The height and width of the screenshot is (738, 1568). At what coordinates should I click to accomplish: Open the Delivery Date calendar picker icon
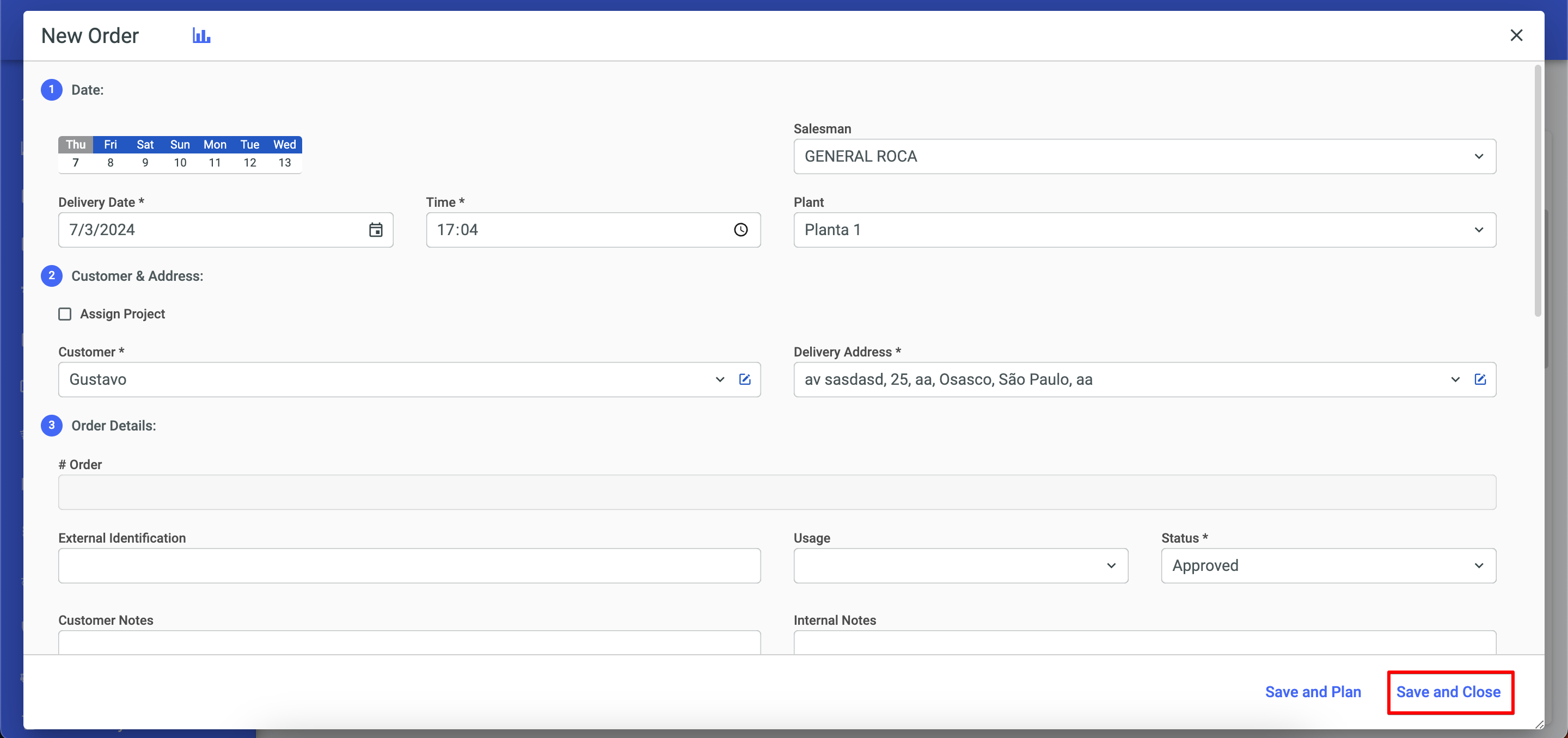376,229
